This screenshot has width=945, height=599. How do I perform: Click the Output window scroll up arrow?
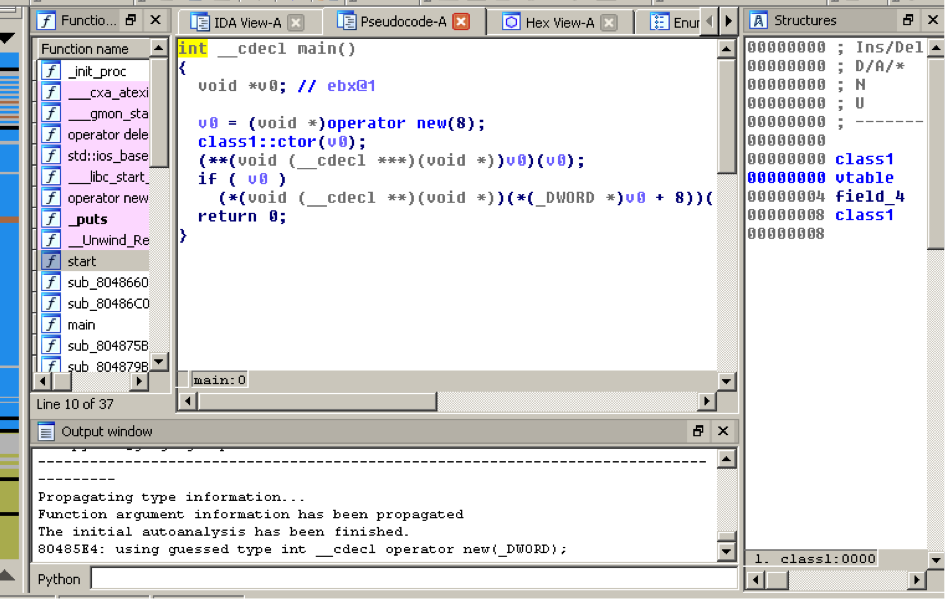click(x=726, y=459)
